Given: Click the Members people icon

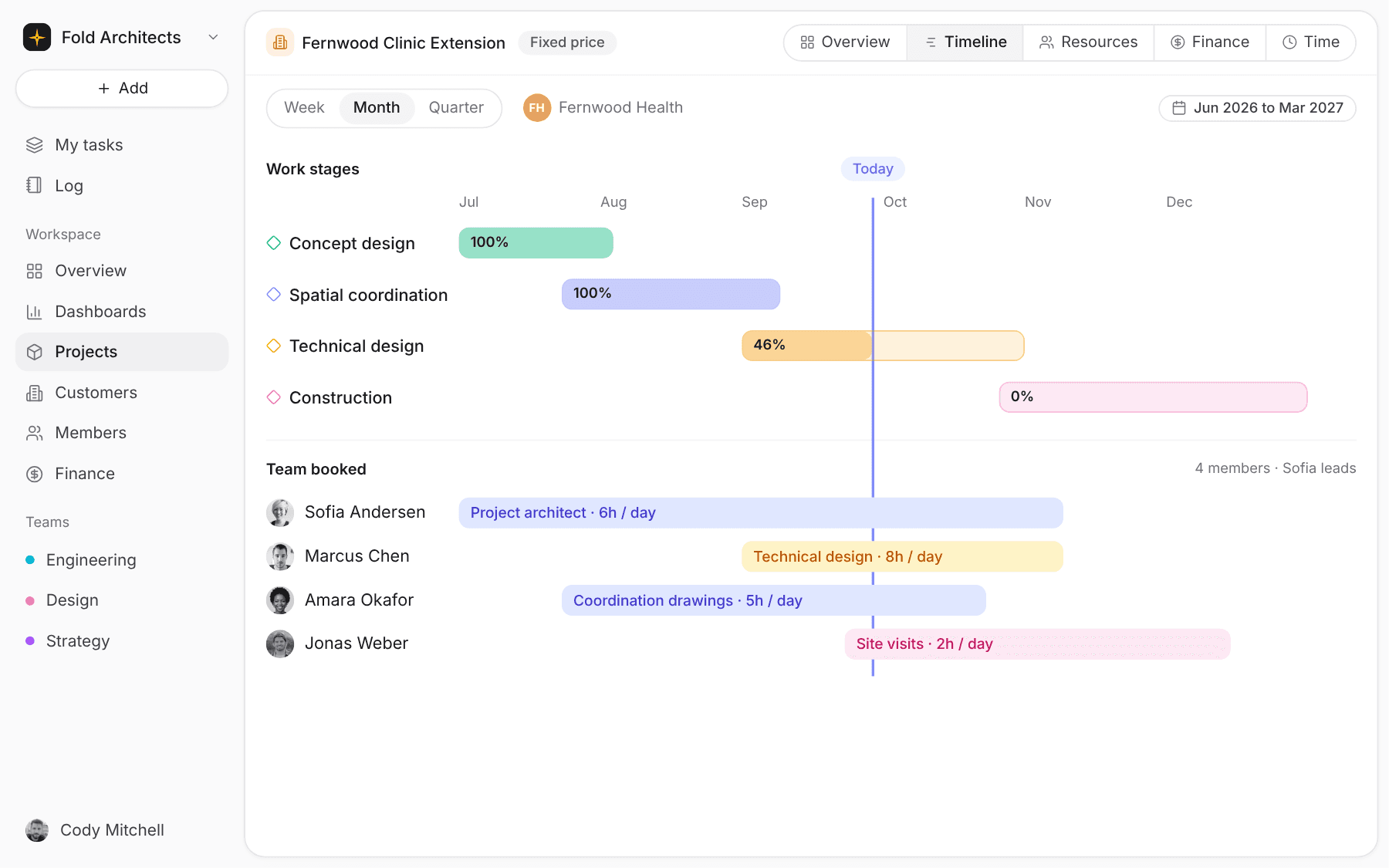Looking at the screenshot, I should 35,433.
